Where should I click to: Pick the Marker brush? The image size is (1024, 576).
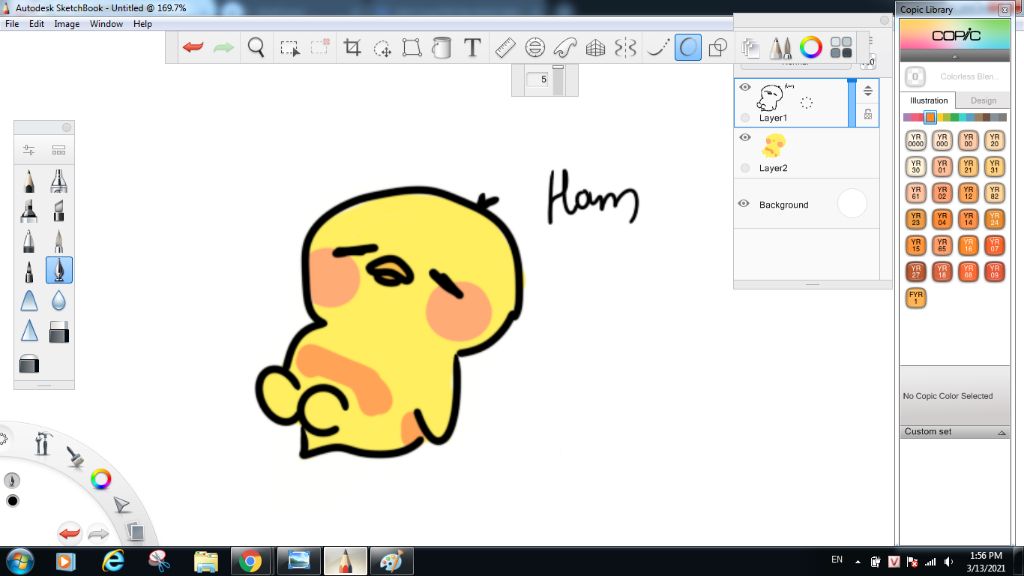[29, 211]
